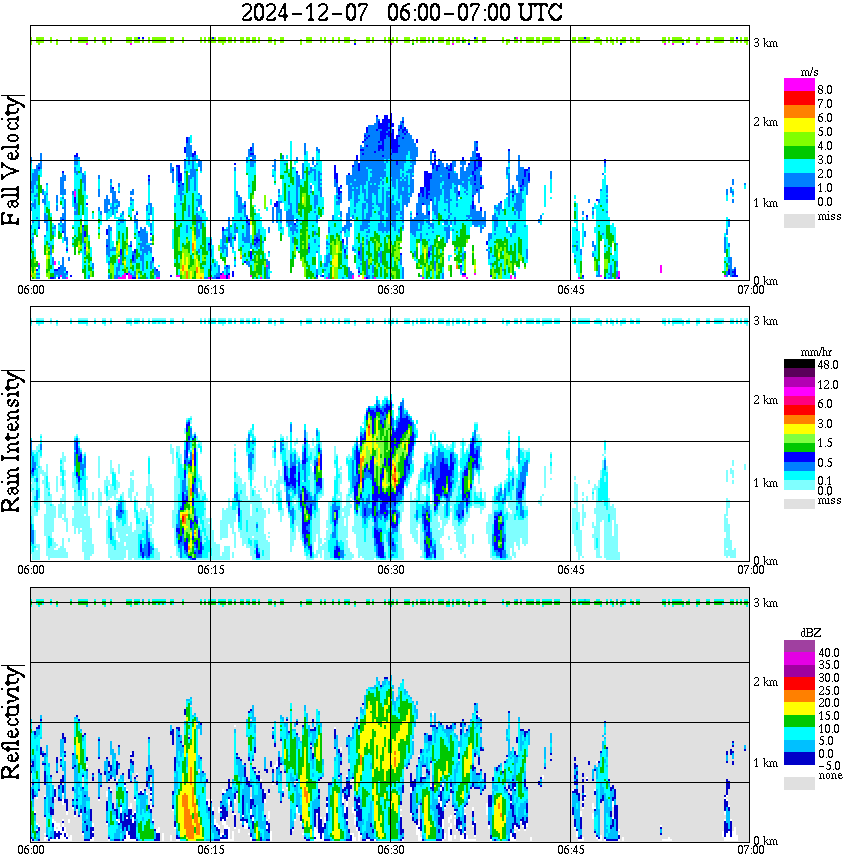Pick the black swatch in the mm/hr legend

[x=799, y=364]
